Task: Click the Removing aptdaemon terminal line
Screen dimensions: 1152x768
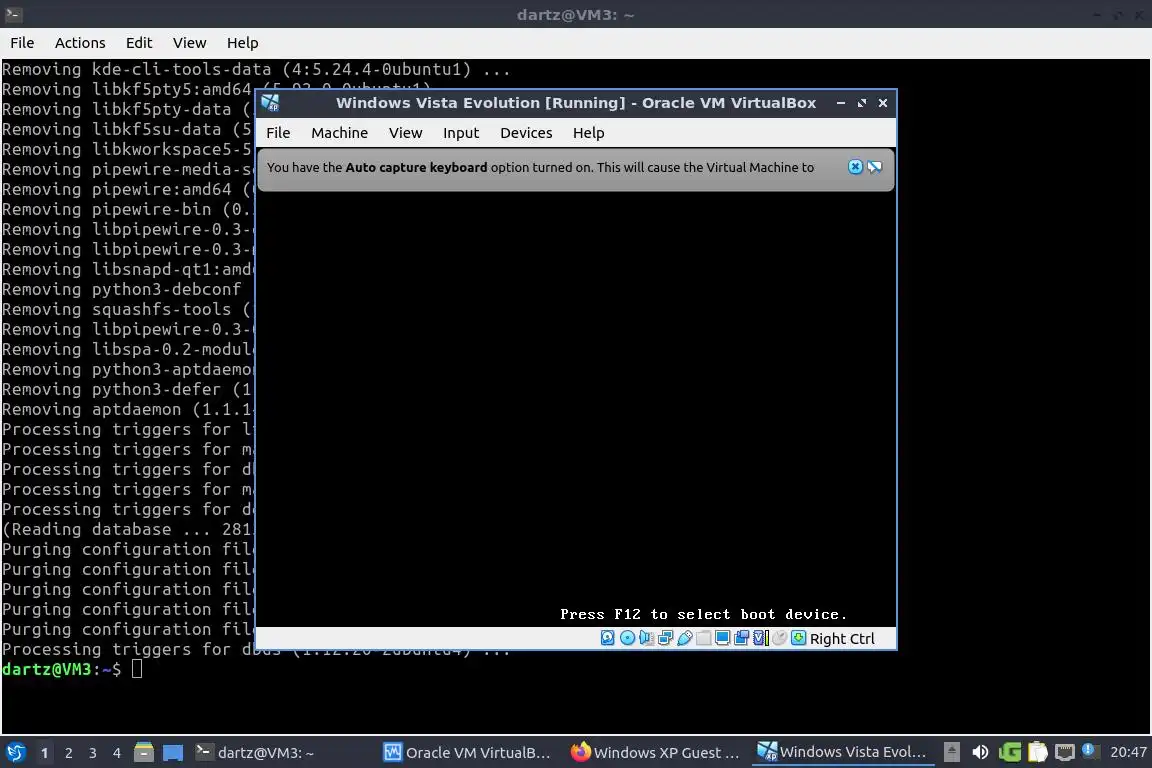Action: [x=126, y=409]
